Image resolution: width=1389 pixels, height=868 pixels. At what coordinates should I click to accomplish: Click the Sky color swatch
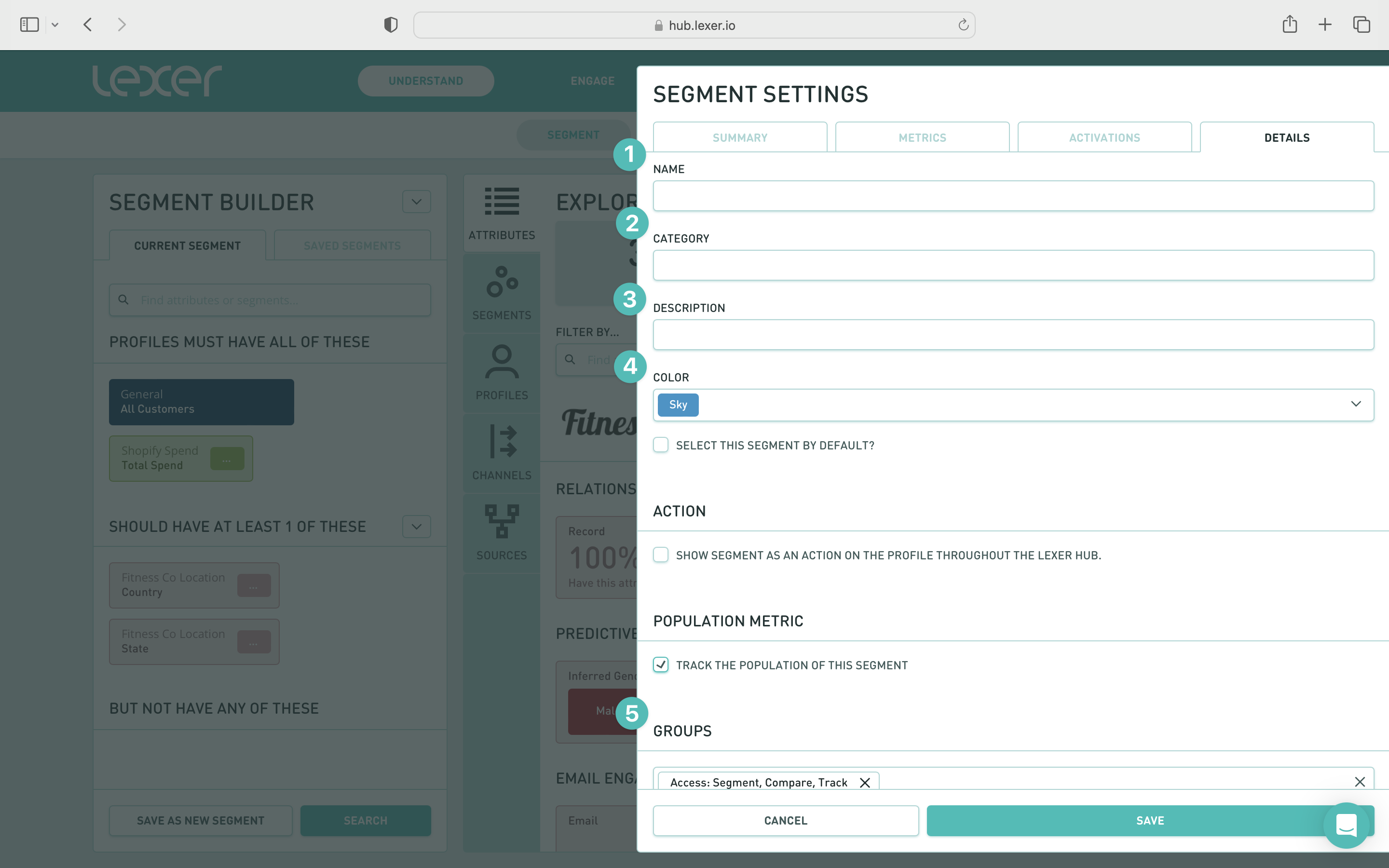point(678,405)
